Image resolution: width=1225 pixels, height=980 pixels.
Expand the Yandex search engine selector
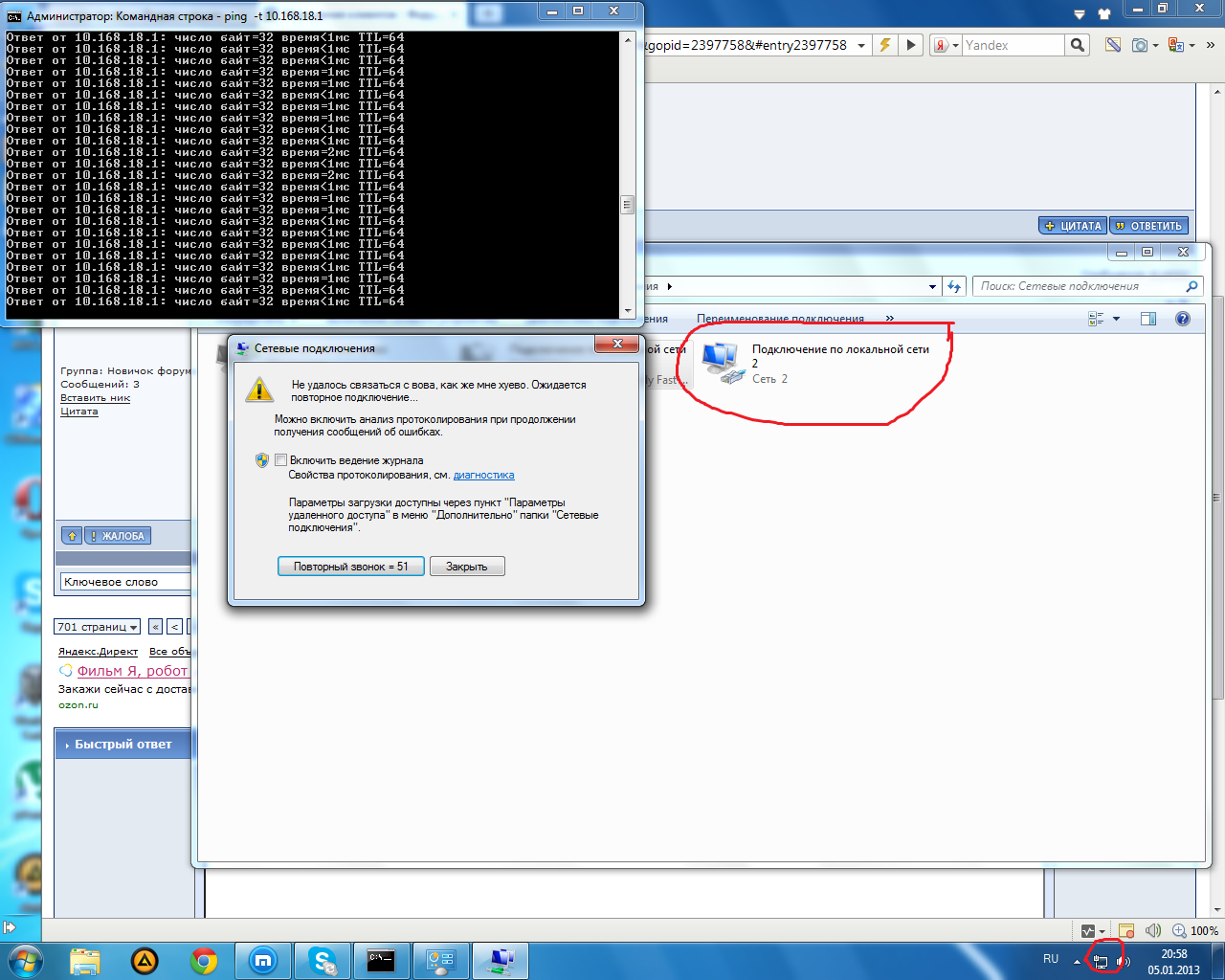[x=947, y=45]
